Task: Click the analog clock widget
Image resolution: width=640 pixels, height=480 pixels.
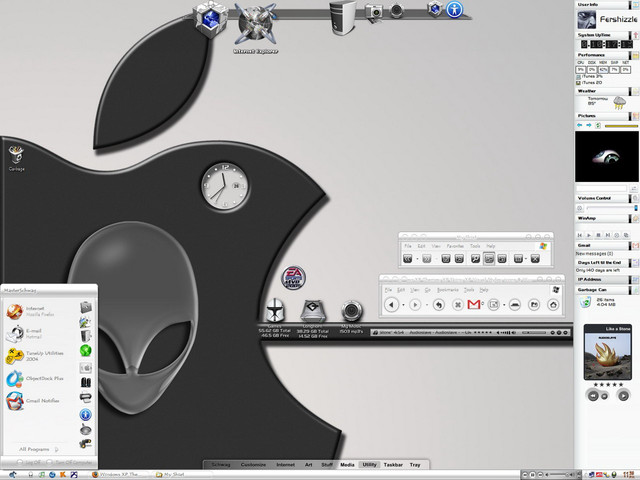Action: (224, 187)
